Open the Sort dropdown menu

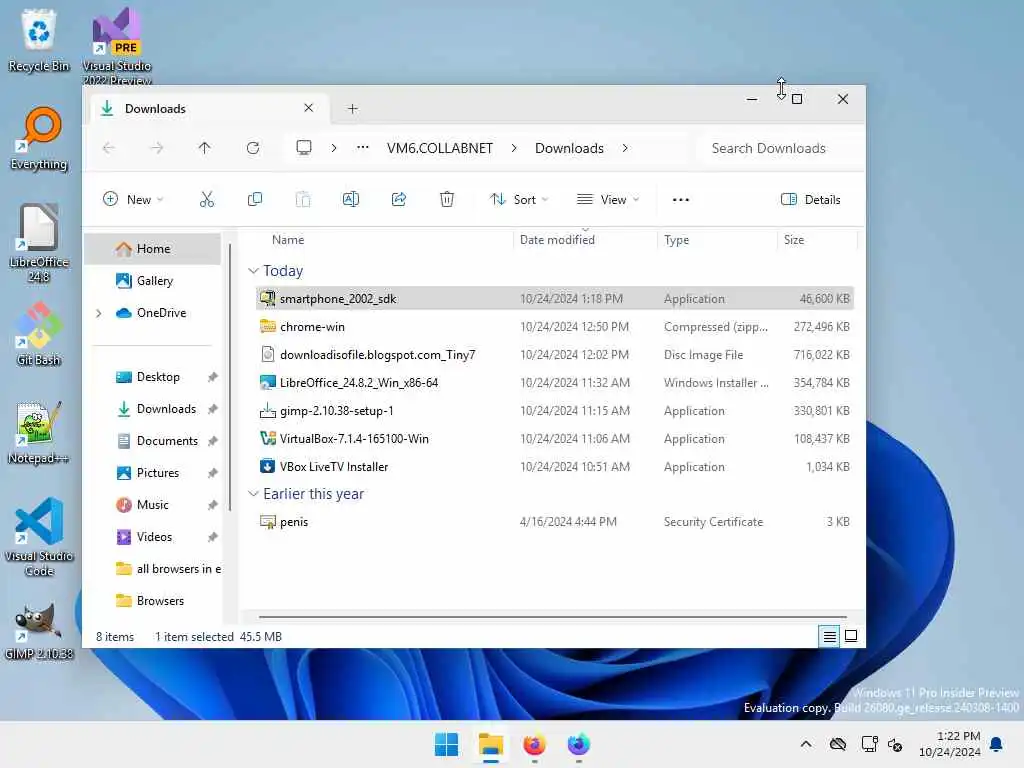(519, 199)
